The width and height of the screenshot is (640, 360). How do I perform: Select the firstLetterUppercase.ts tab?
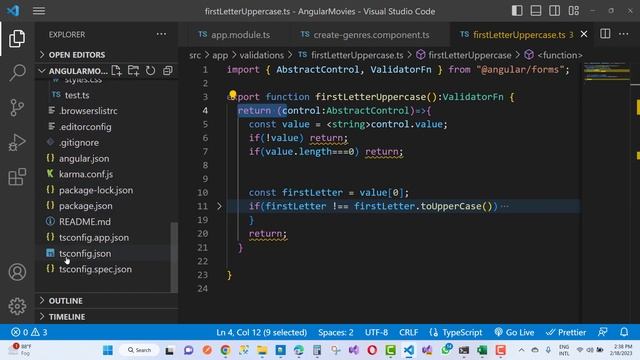click(x=518, y=35)
